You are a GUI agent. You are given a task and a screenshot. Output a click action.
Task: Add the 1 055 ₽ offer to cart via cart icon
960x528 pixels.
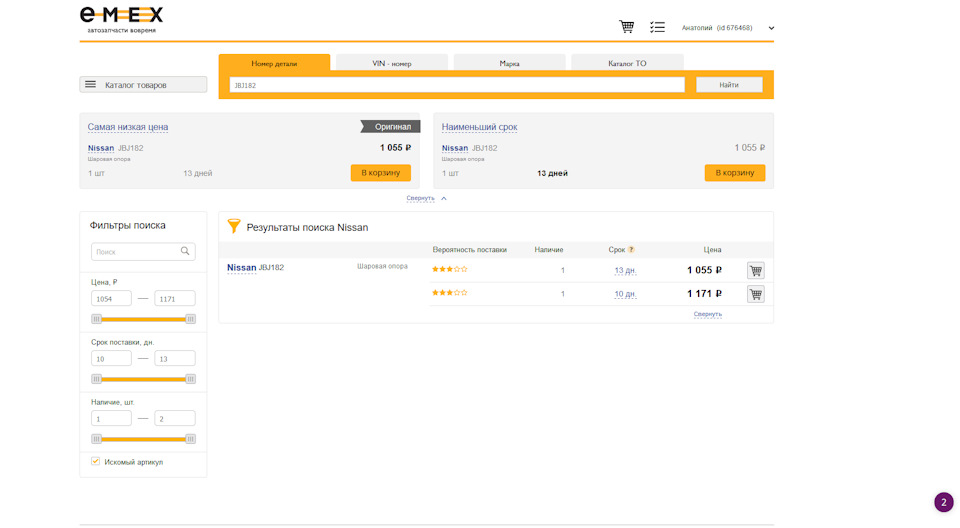pyautogui.click(x=756, y=270)
